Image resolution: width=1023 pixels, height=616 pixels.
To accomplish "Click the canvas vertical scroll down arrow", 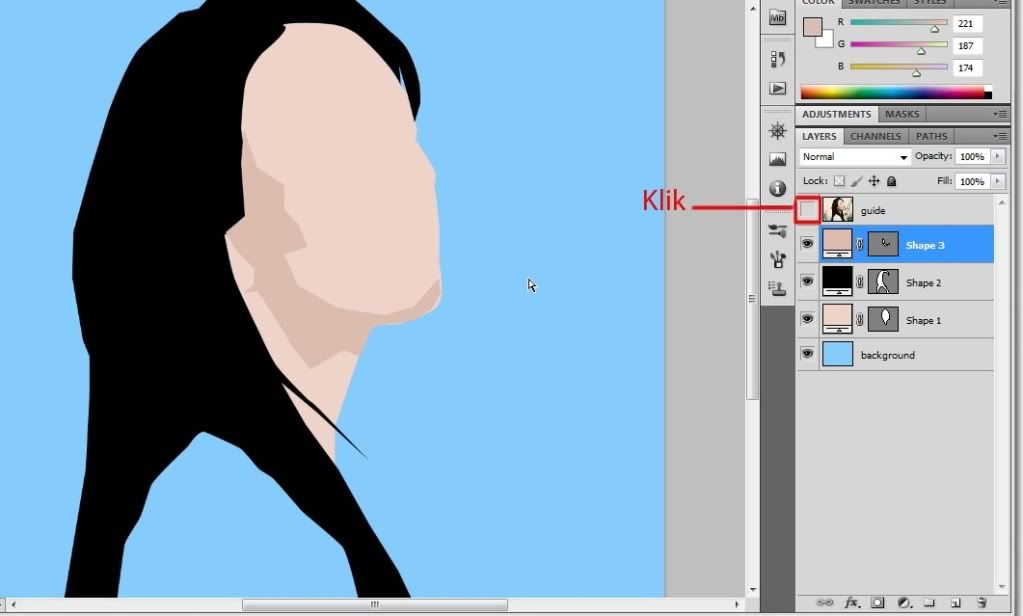I will (752, 589).
